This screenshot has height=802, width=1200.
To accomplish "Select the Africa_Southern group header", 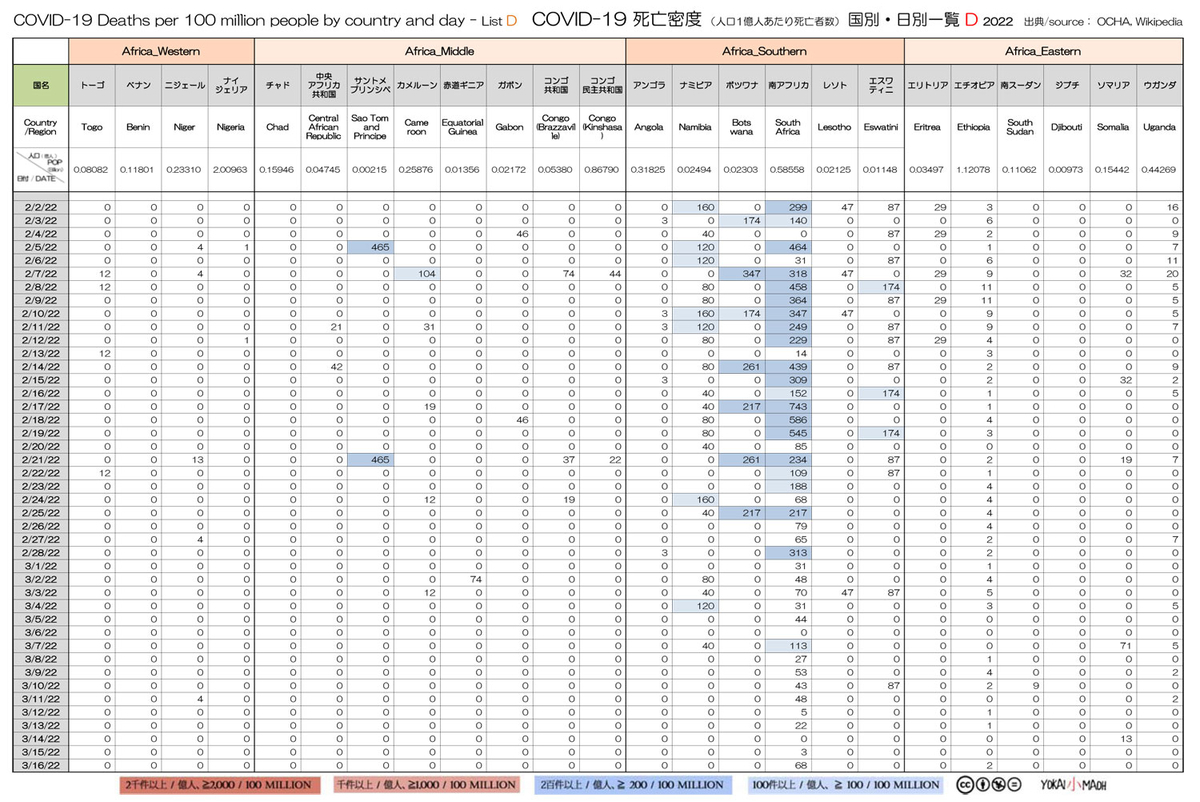I will click(x=764, y=50).
